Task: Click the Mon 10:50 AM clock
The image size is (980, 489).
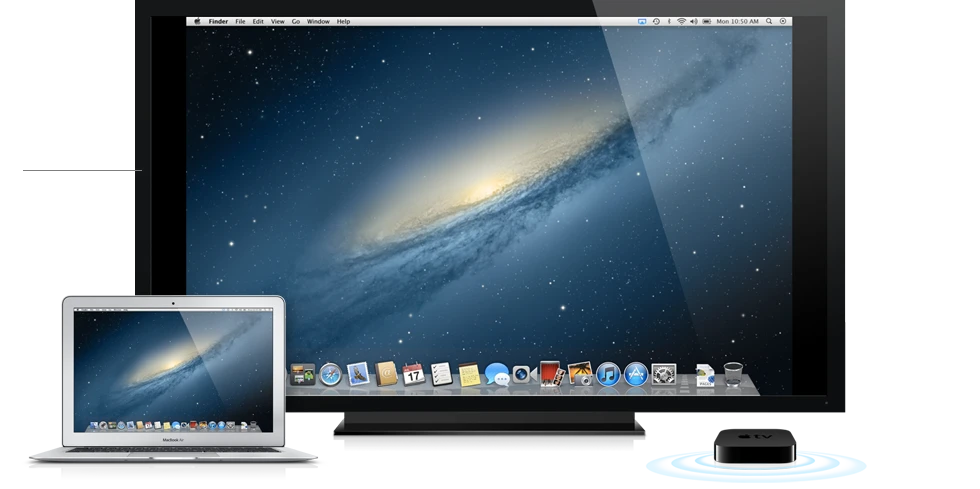Action: (738, 21)
